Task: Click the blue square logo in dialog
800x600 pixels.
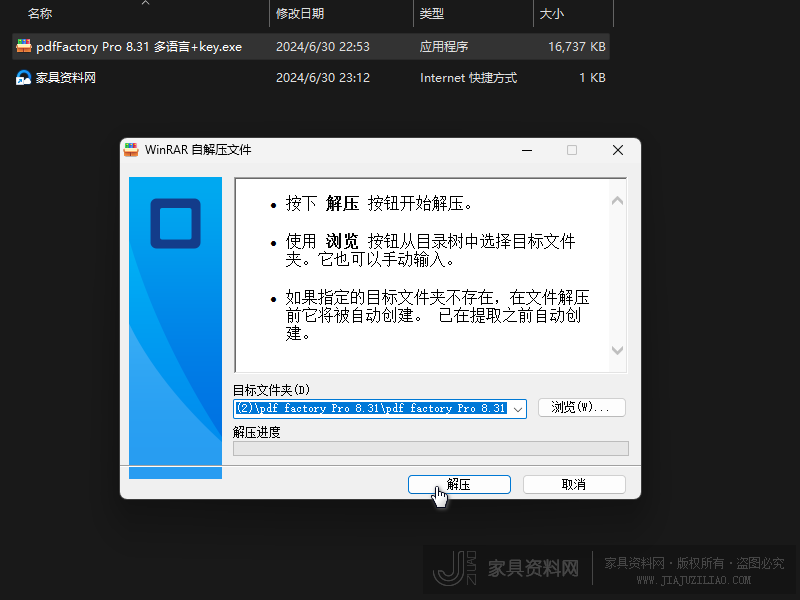Action: tap(176, 223)
